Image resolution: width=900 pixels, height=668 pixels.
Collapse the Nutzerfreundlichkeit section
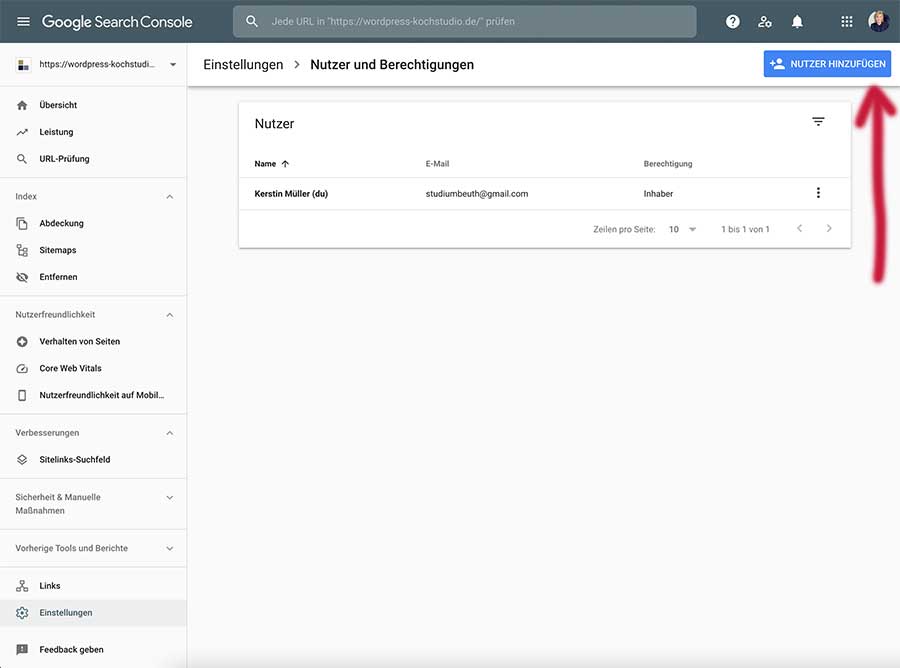tap(169, 314)
